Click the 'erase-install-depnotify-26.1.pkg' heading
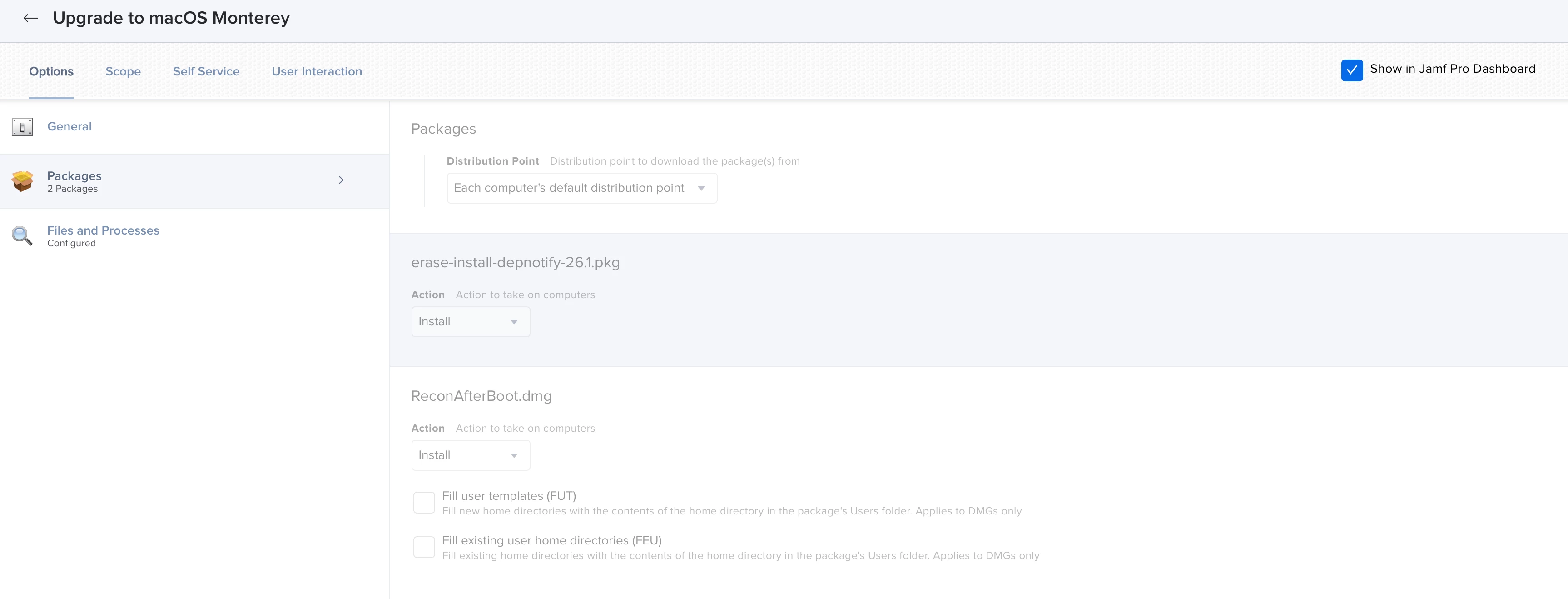This screenshot has width=1568, height=599. (515, 262)
